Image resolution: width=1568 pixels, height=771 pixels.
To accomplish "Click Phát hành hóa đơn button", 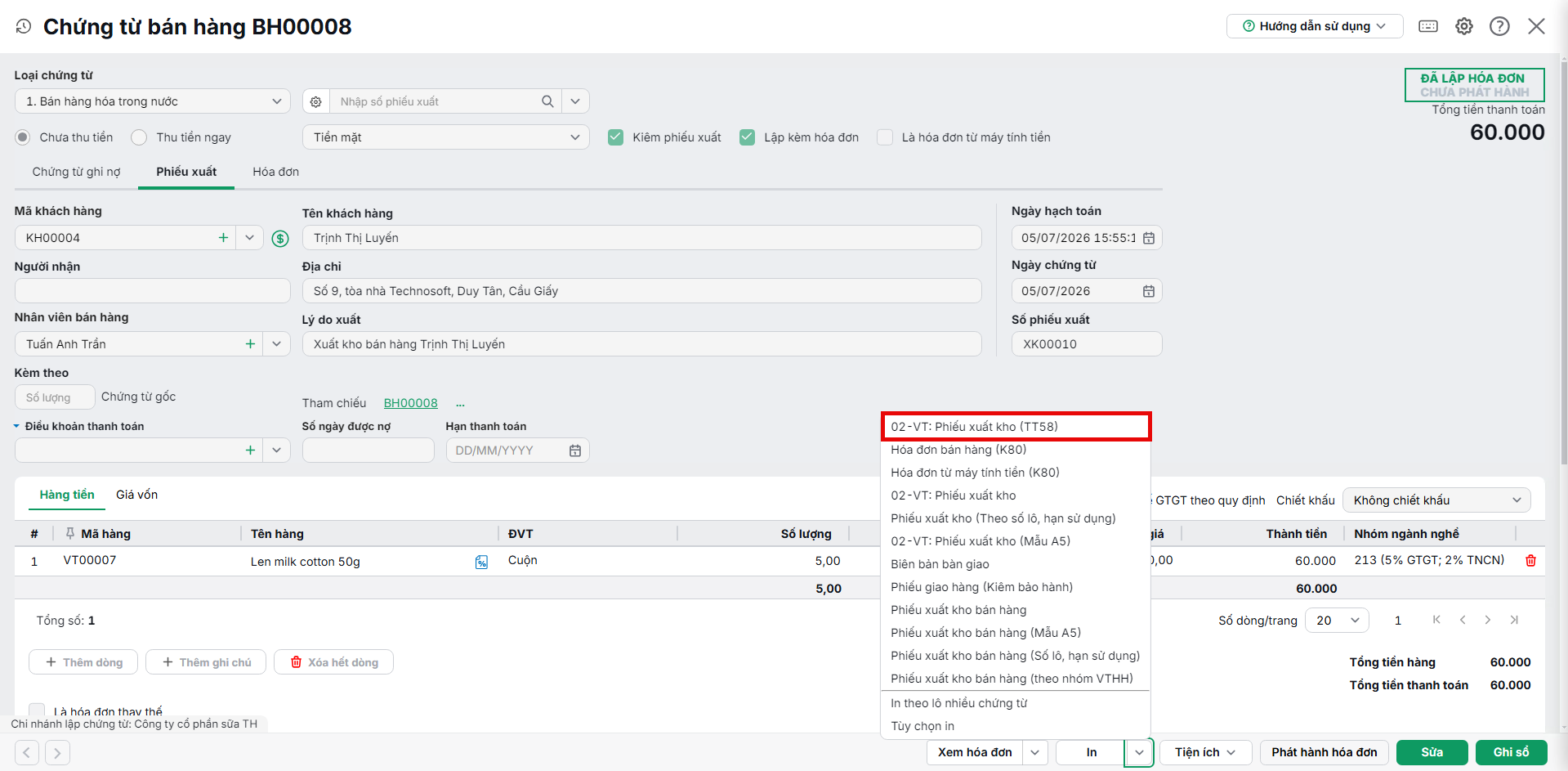I will 1324,752.
